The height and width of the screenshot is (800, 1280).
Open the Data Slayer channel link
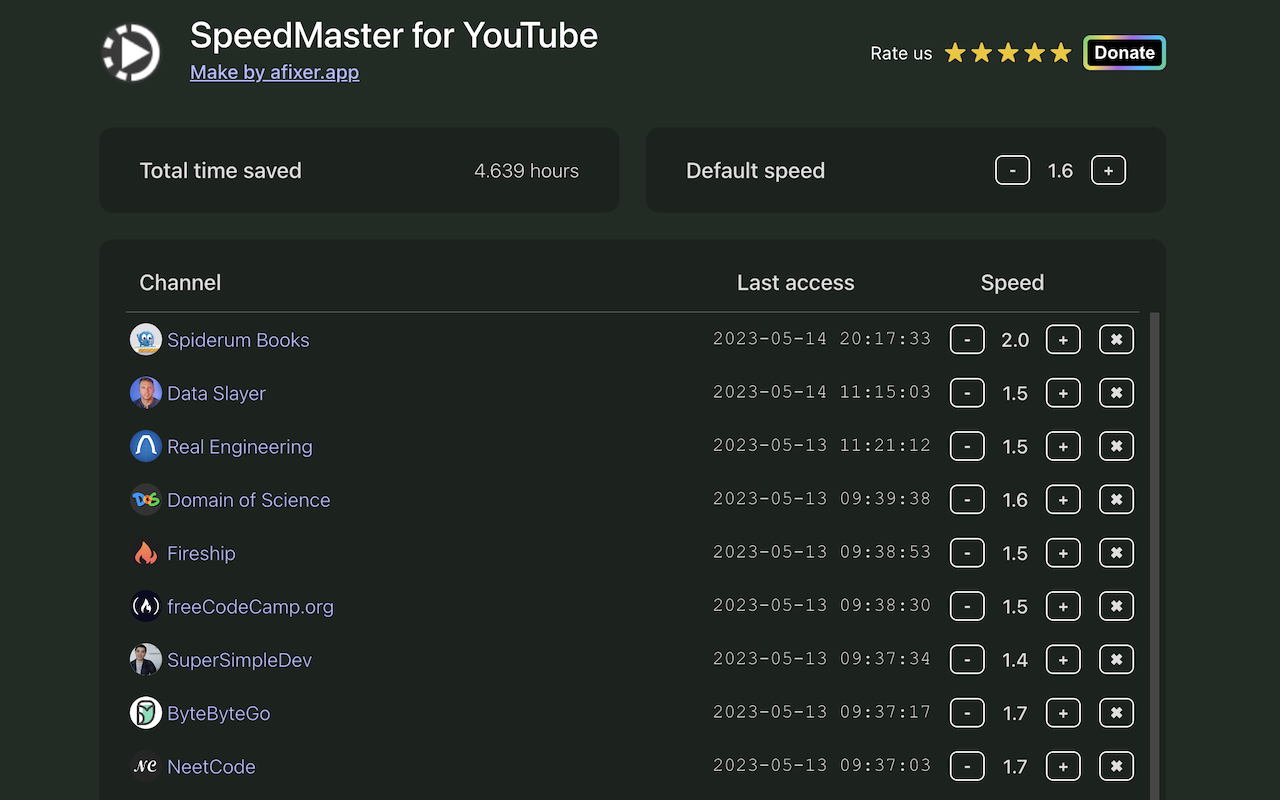216,393
